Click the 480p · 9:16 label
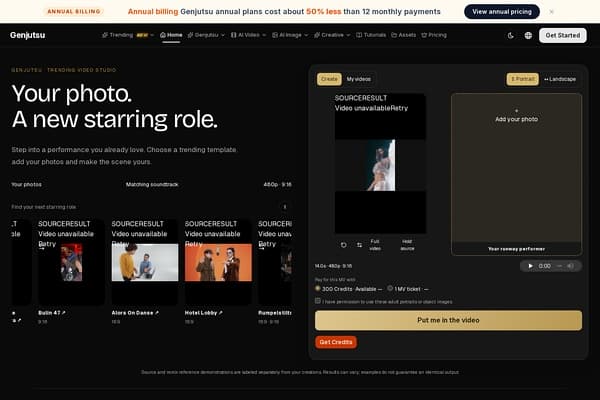 click(x=277, y=184)
